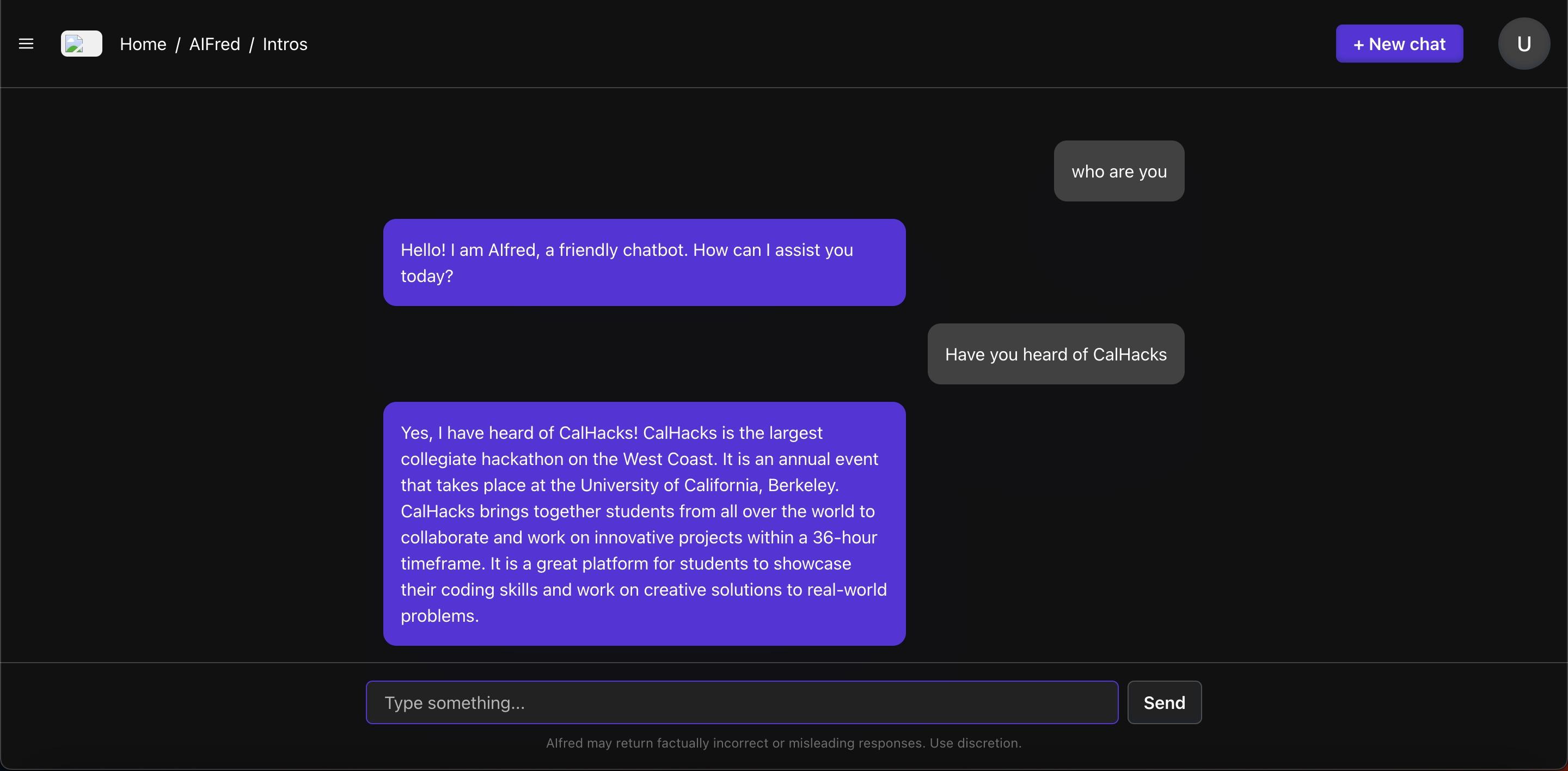Click '36-hour' text in CalHacks reply
1568x771 pixels.
[x=844, y=537]
